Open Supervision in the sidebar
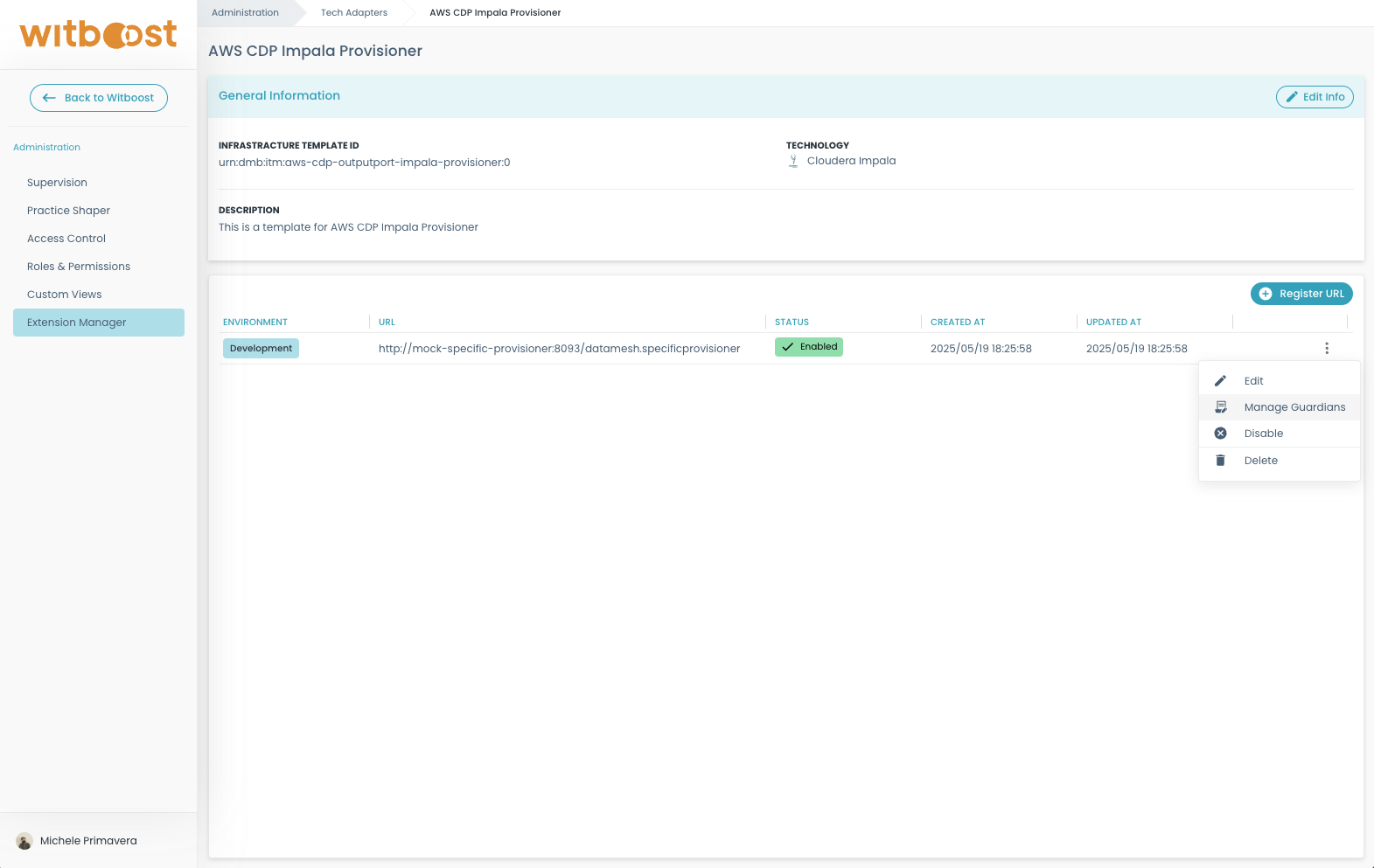Screen dimensions: 1374x868 coord(57,183)
